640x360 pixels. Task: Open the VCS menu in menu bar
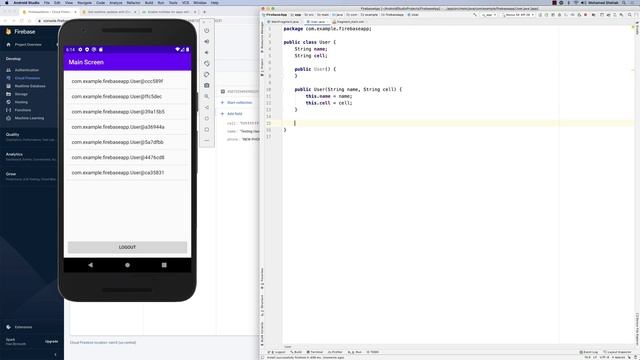tap(185, 2)
